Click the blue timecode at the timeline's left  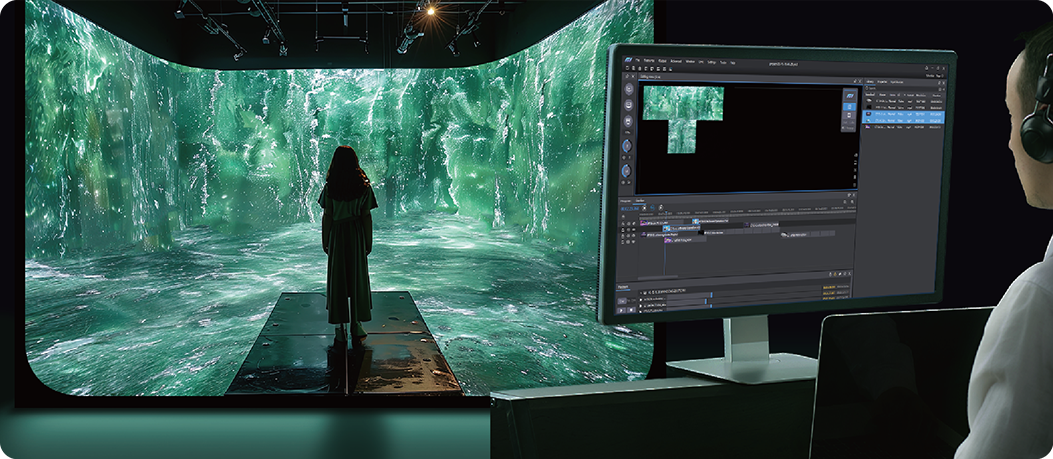(x=630, y=209)
